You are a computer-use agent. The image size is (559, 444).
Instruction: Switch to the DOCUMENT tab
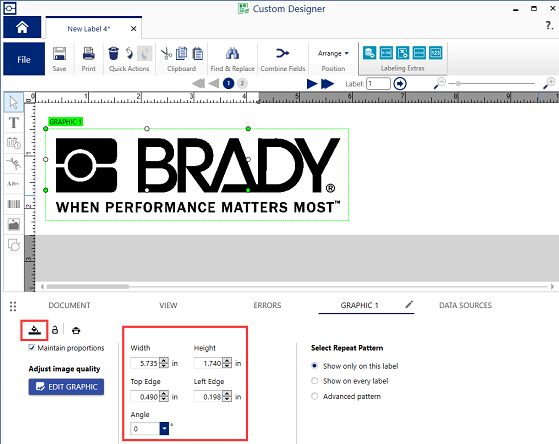69,305
